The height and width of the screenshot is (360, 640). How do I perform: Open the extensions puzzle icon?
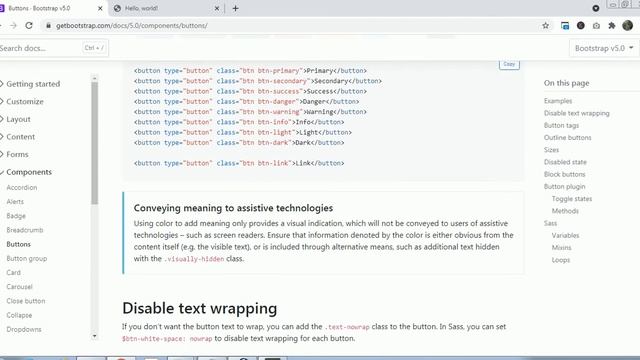point(611,26)
